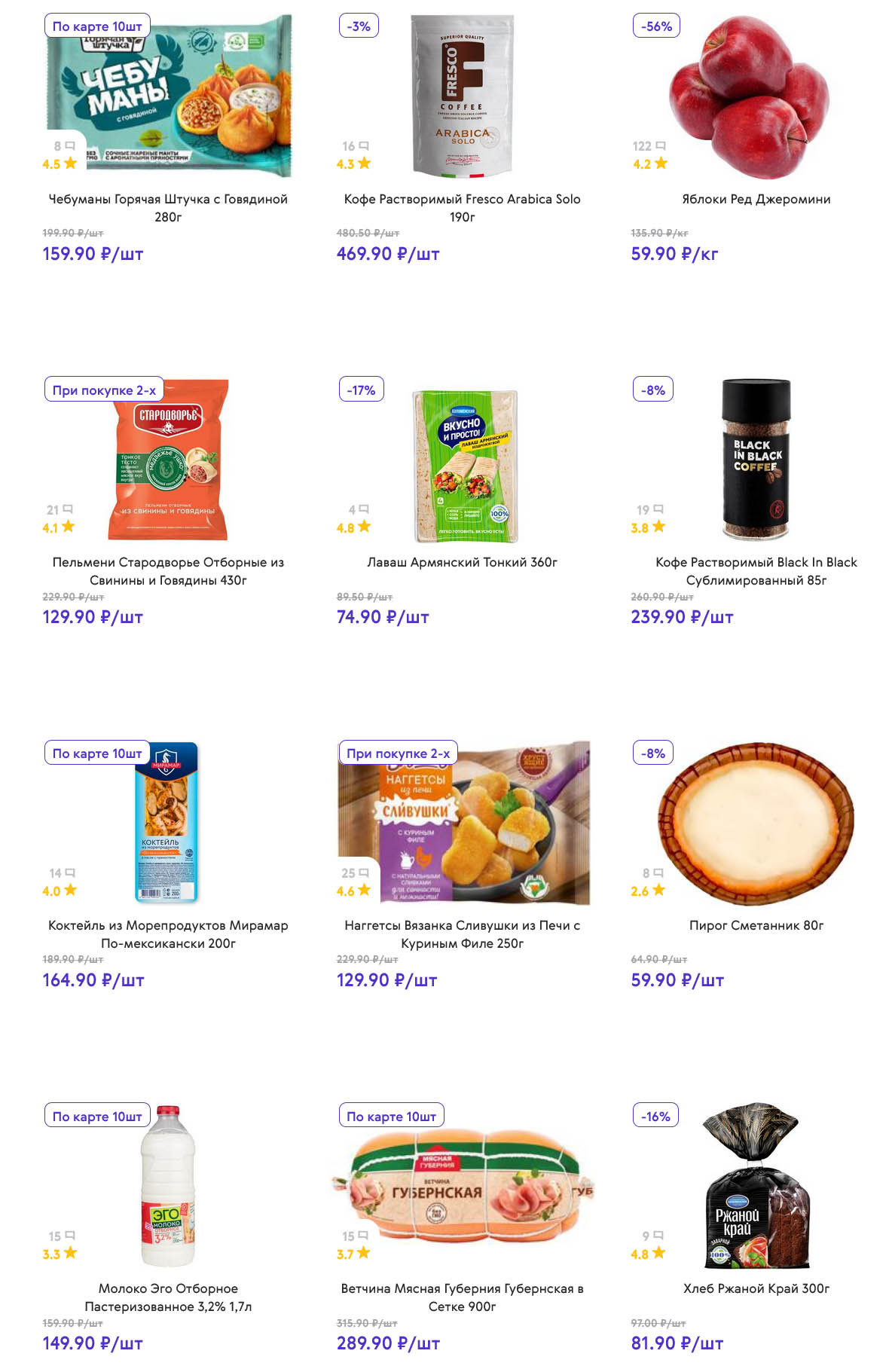Click the star icon for Пирог Сметанник

(x=658, y=890)
